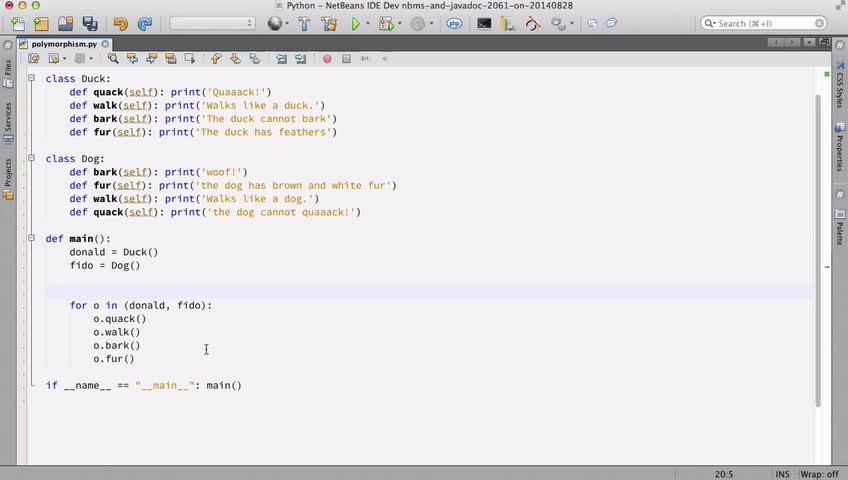
Task: Click the folder-with-monitor remote files icon
Action: point(507,24)
